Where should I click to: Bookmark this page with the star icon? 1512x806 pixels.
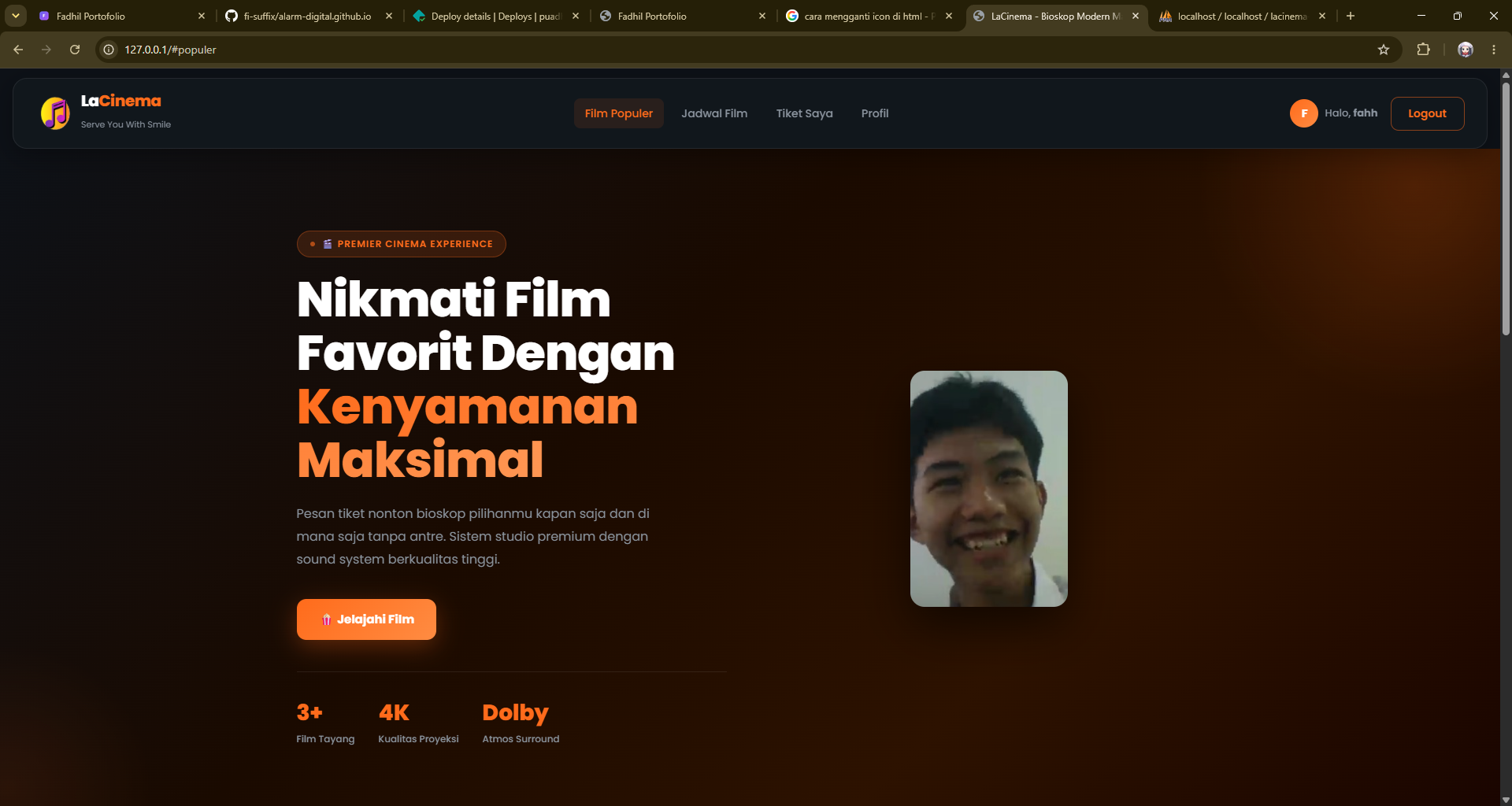point(1384,50)
